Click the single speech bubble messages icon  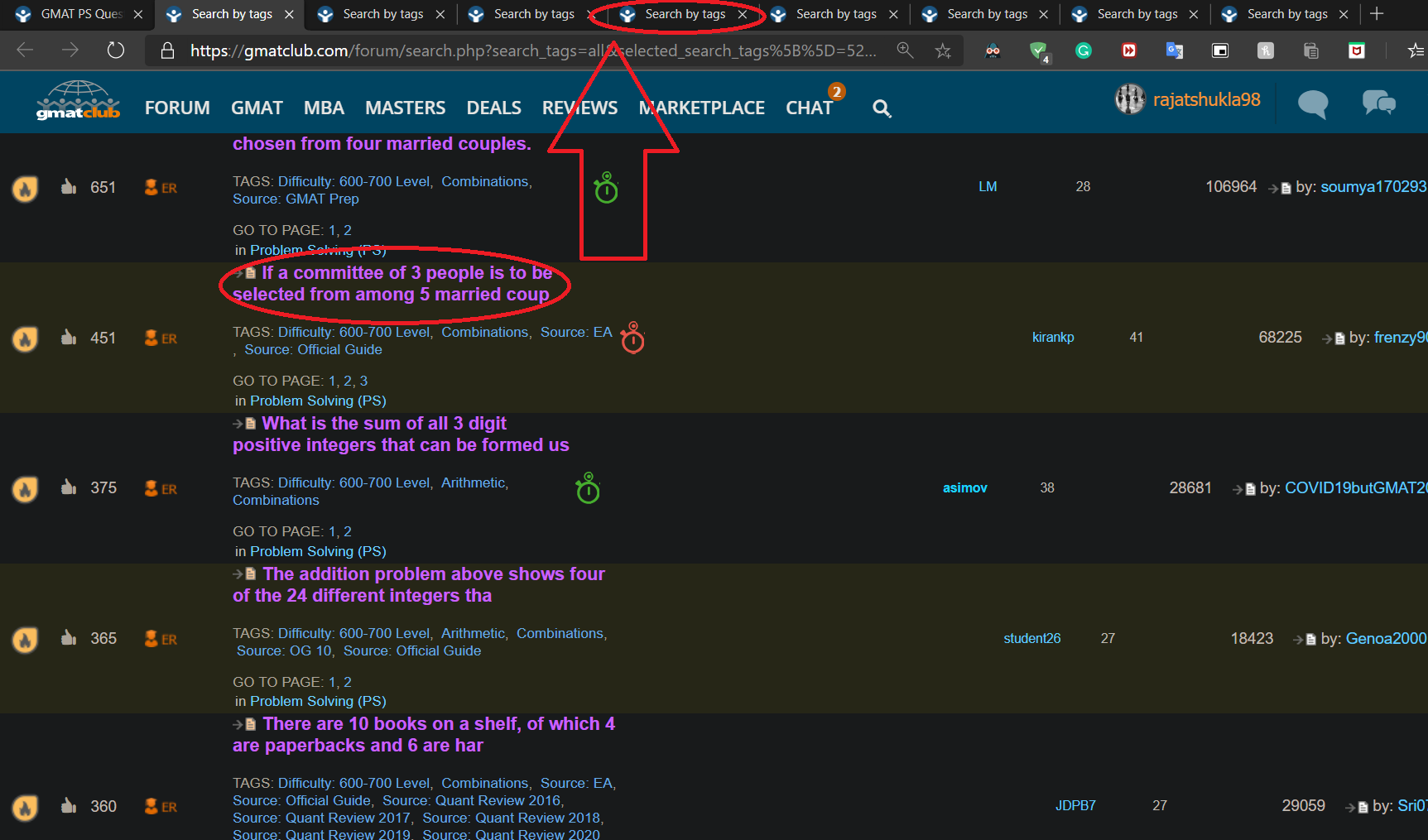point(1312,103)
